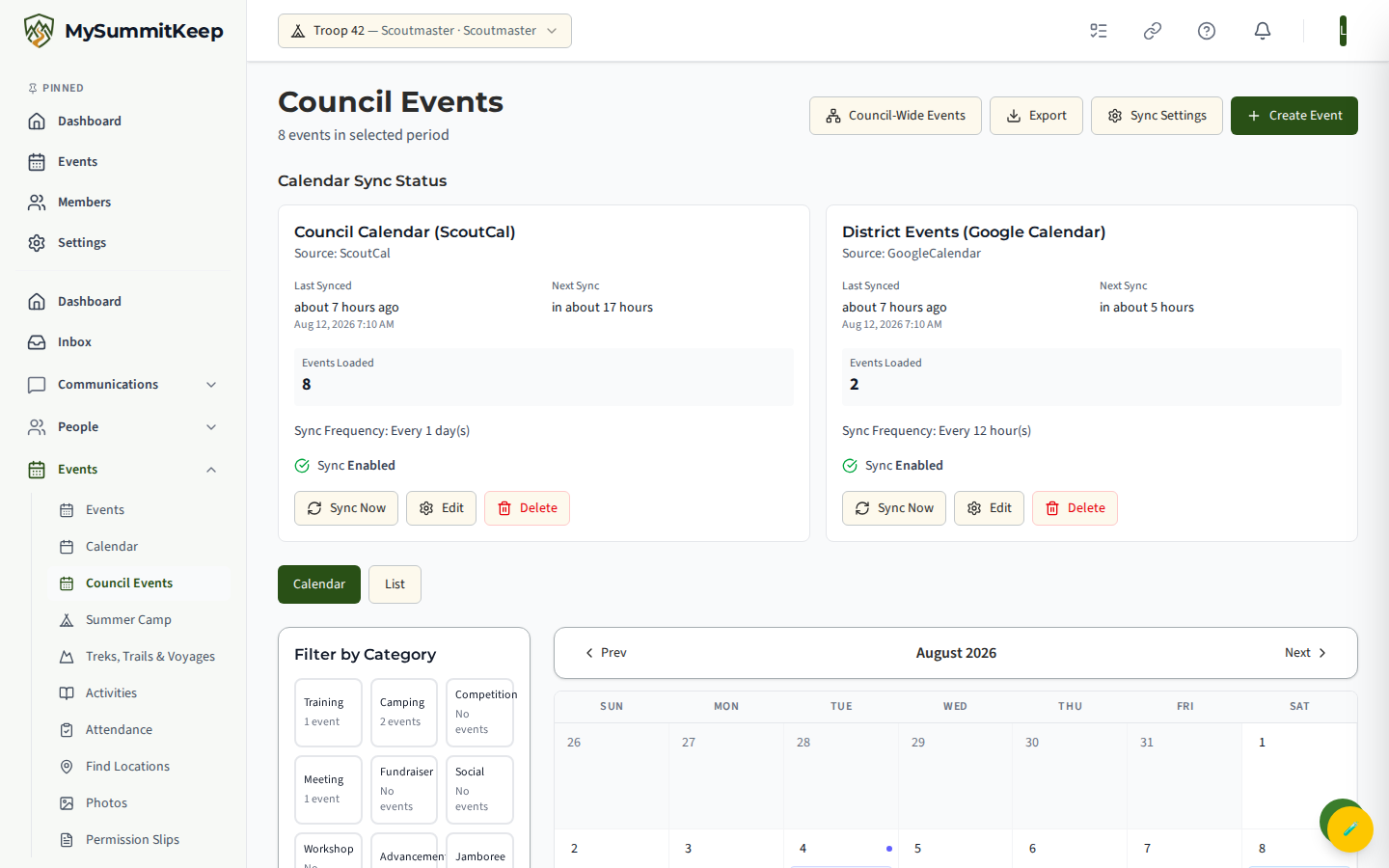
Task: Go to previous month with Prev
Action: coord(606,653)
